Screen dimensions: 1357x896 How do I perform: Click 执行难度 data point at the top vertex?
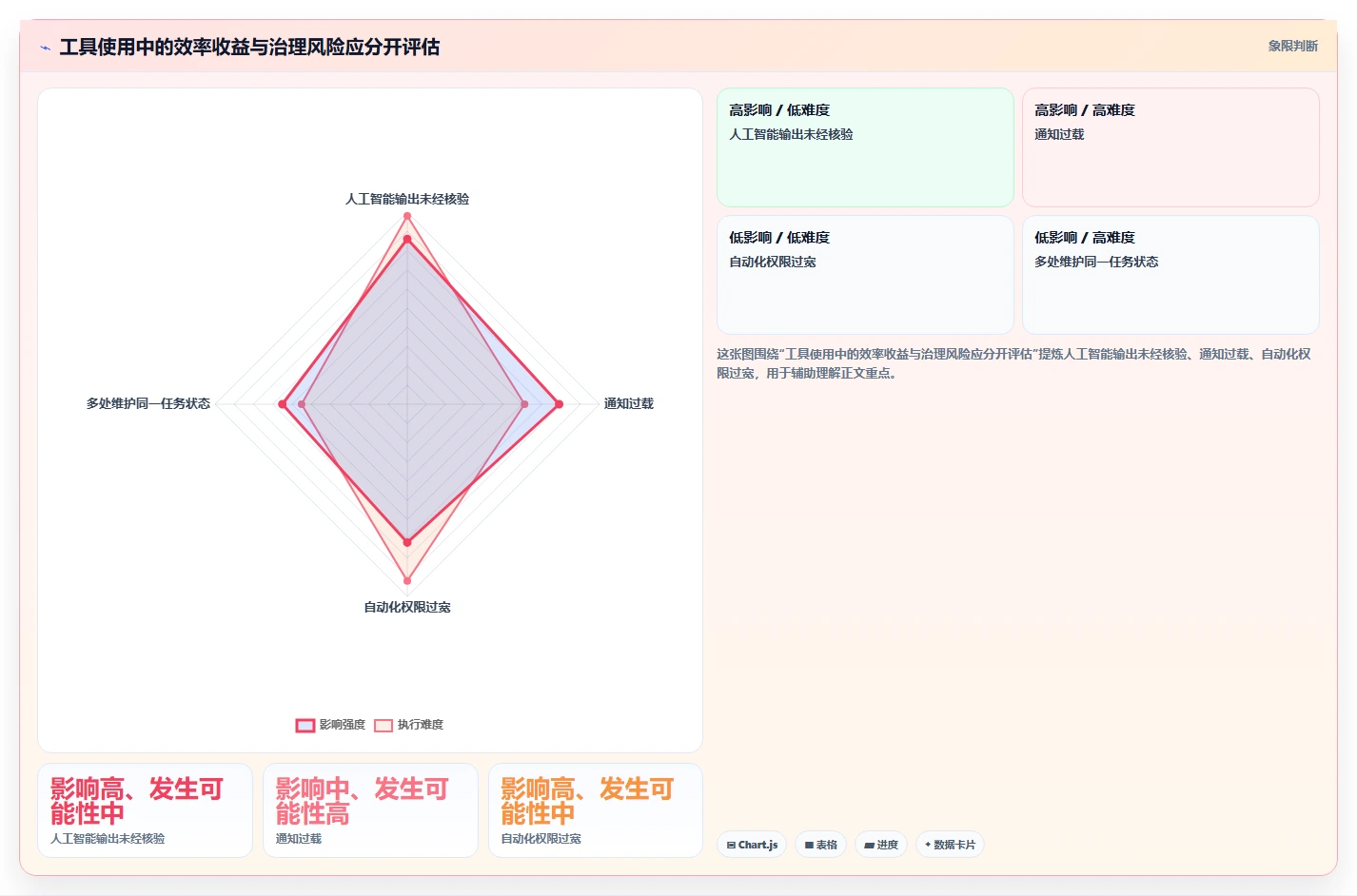click(x=407, y=216)
